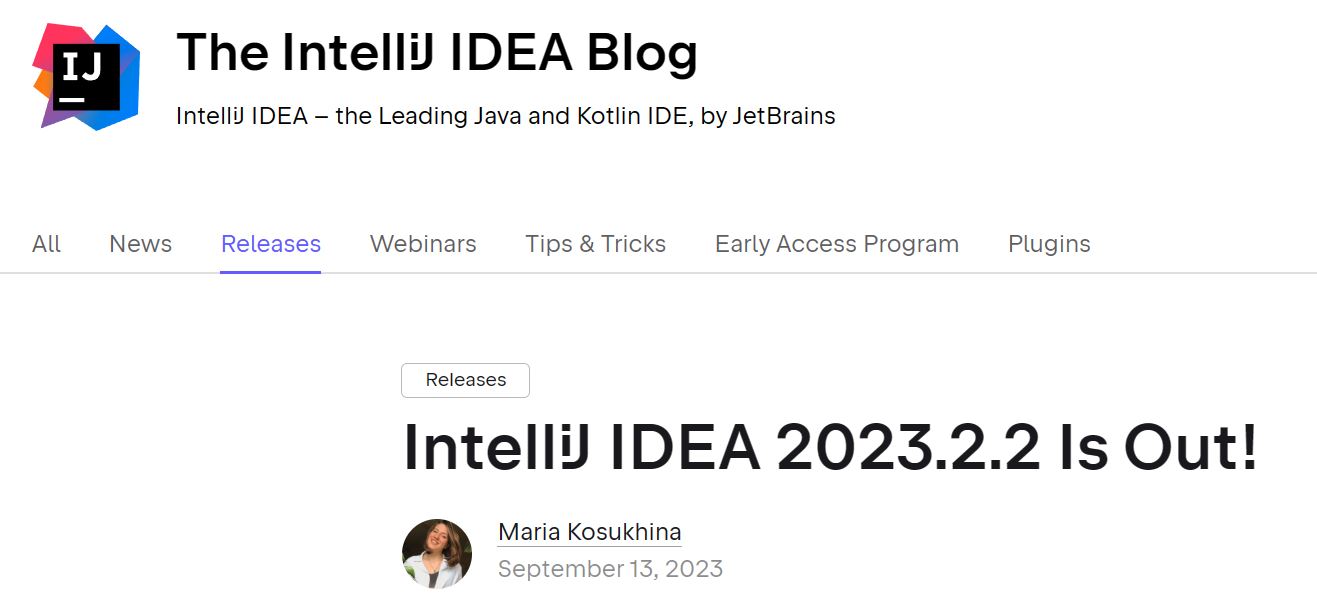
Task: Switch to Early Access Program tab
Action: click(x=837, y=244)
